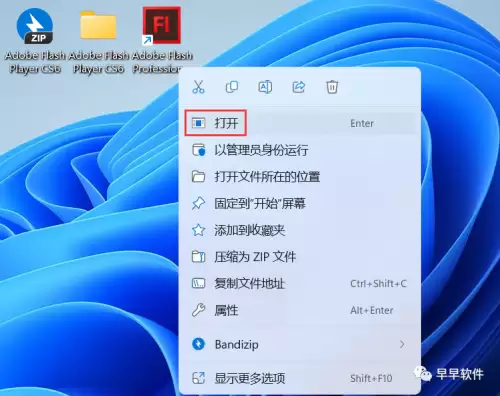The image size is (500, 396).
Task: Click the star icon beside 添加到收藏夹
Action: 198,230
